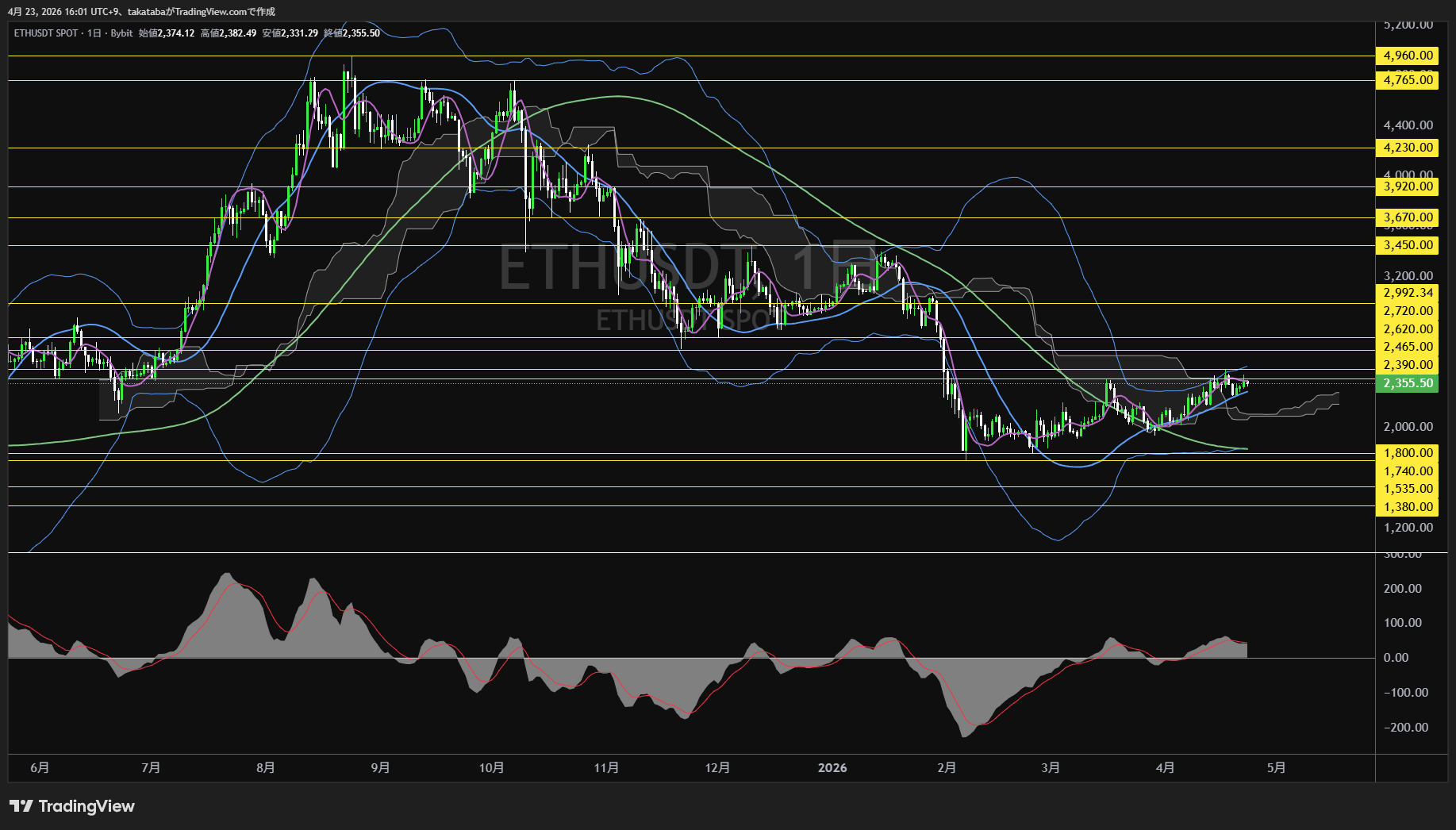
Task: Select the 4,960.00 price level label
Action: coord(1408,56)
